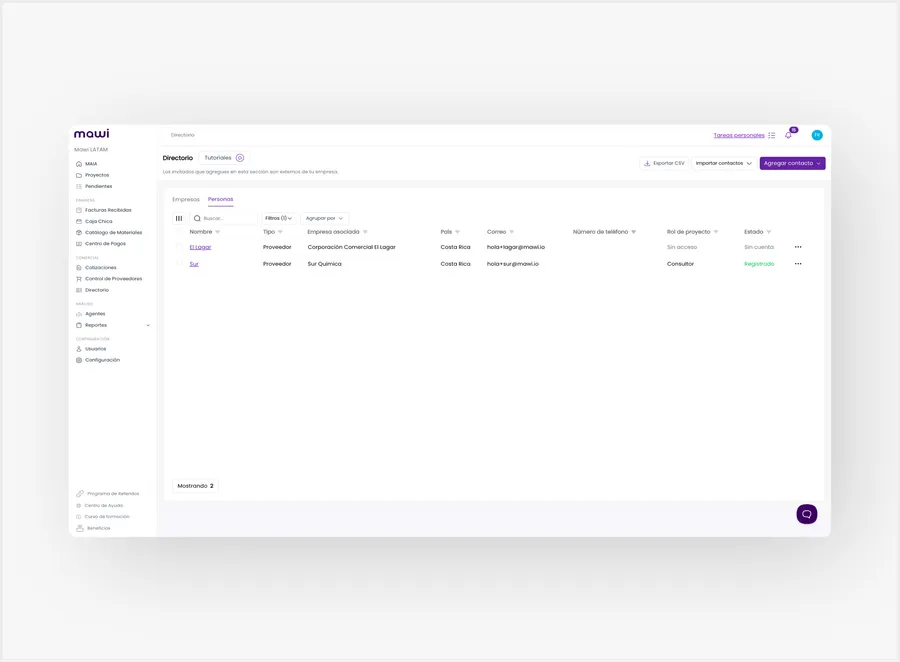Image resolution: width=900 pixels, height=662 pixels.
Task: Open the Importar contactos dropdown
Action: click(723, 163)
